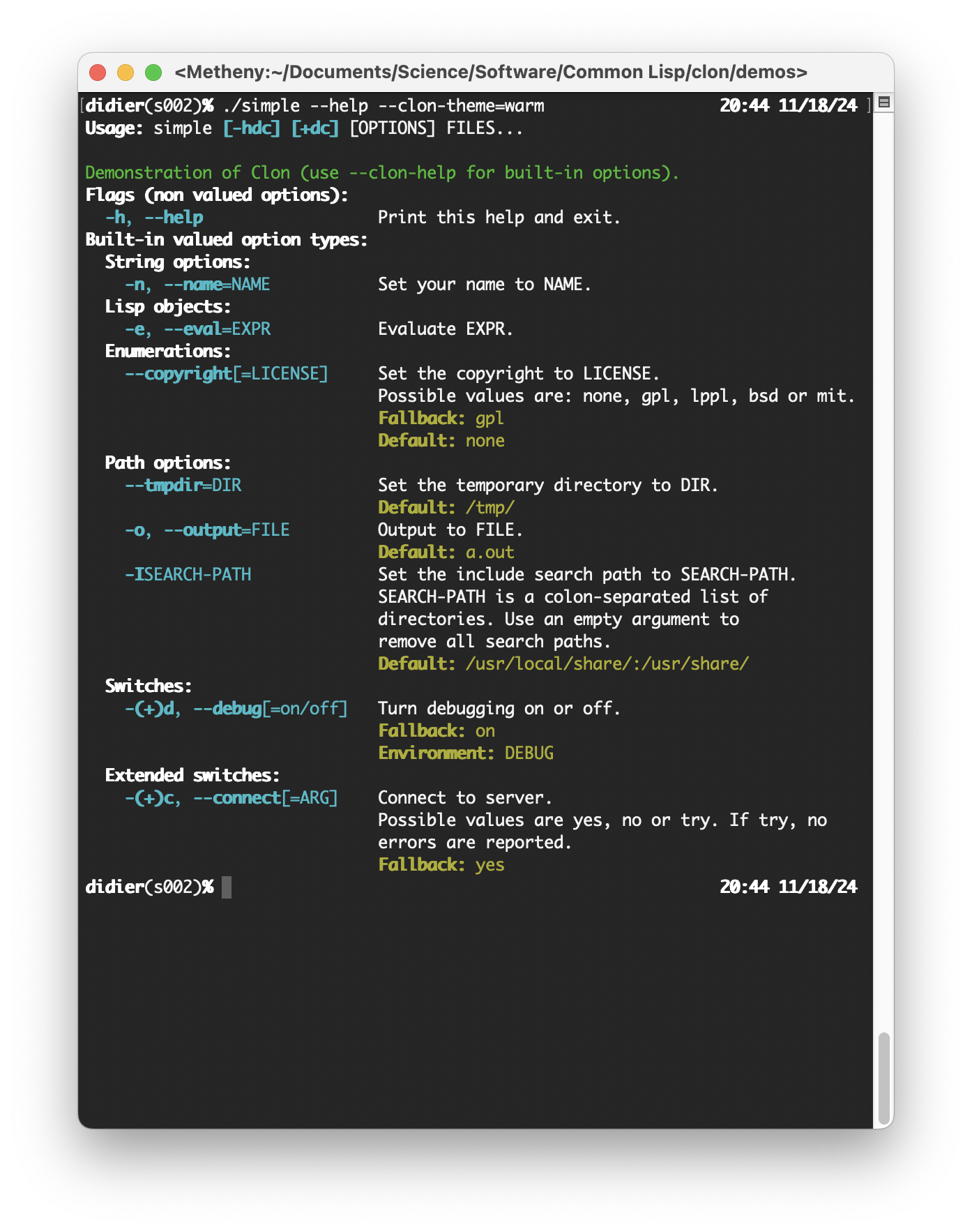Click 'Flags (non valued options):' heading
The width and height of the screenshot is (972, 1232).
[217, 195]
